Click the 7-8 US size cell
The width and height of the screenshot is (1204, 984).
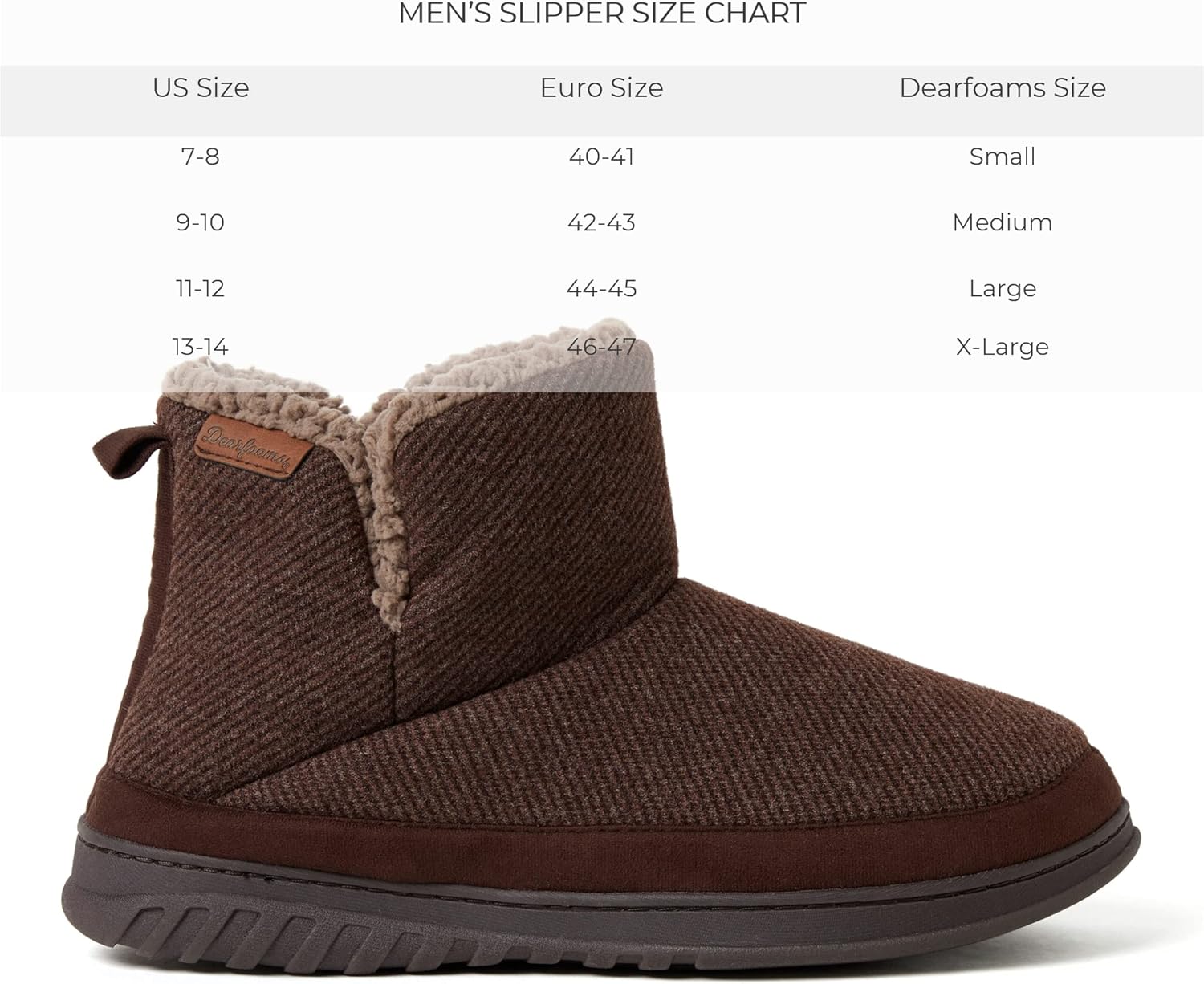pyautogui.click(x=201, y=156)
